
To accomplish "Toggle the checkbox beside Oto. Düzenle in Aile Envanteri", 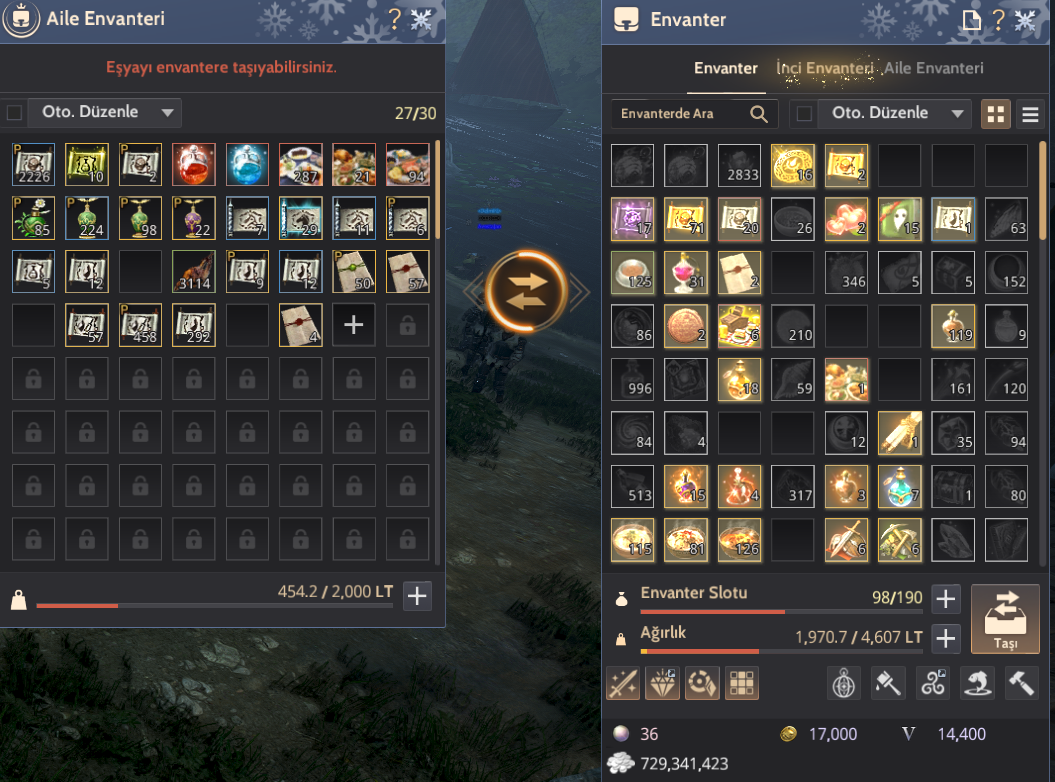I will coord(14,112).
